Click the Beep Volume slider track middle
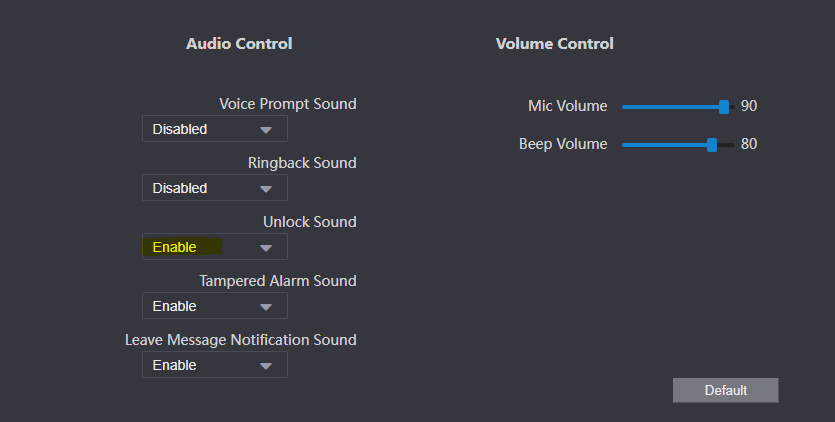Screen dimensions: 835x422 (678, 144)
